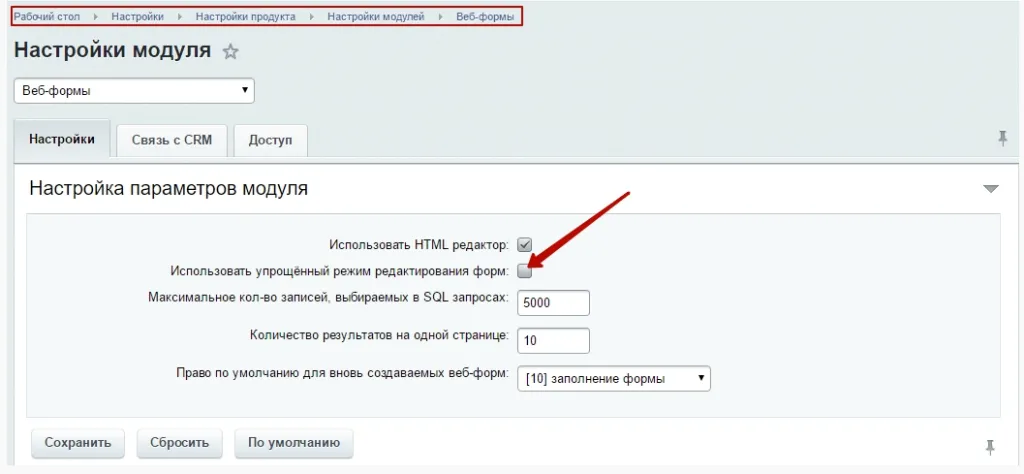Switch to the Связь с CRM tab
Image resolution: width=1024 pixels, height=474 pixels.
(171, 140)
